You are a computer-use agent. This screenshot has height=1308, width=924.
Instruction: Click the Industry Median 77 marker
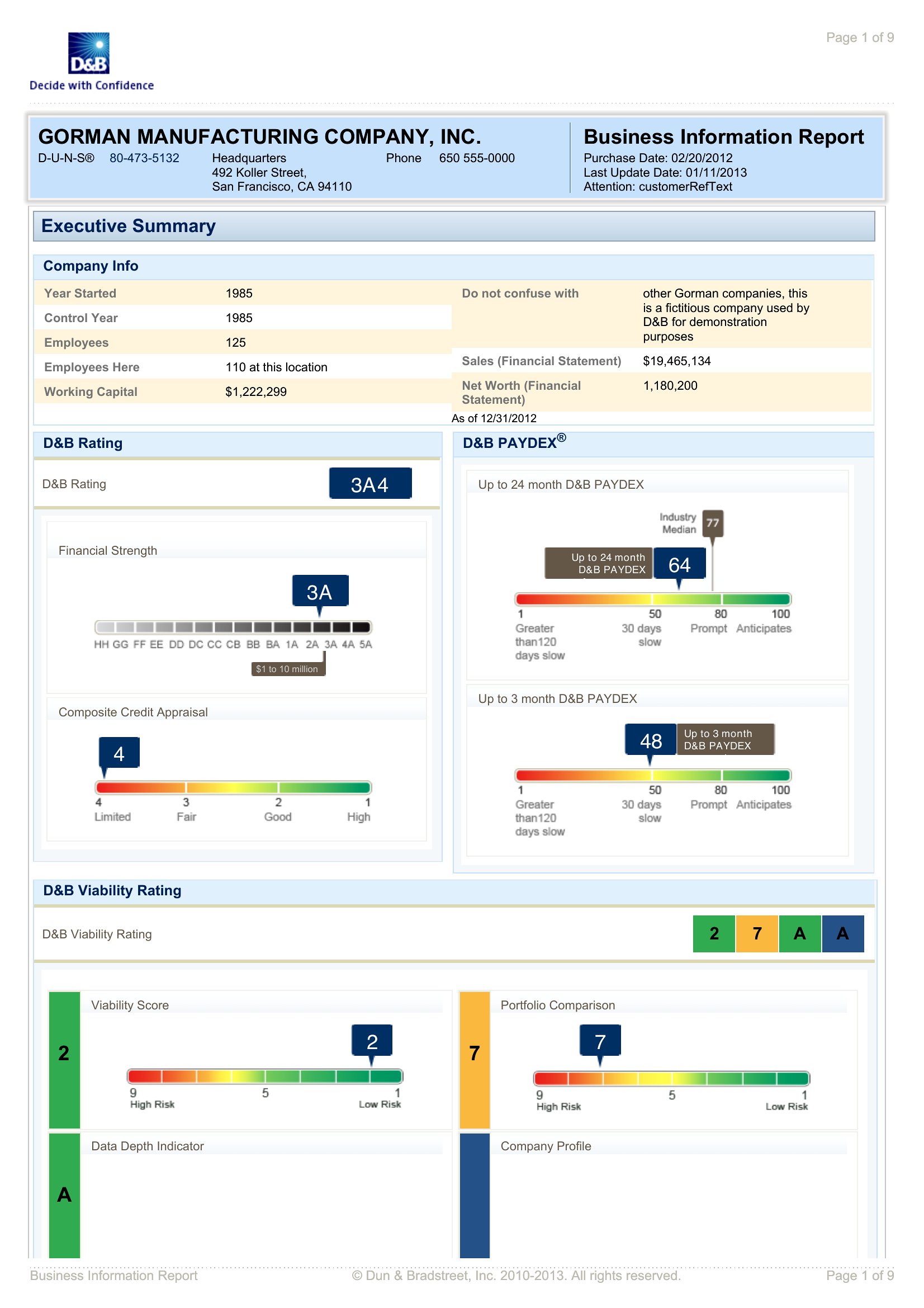point(713,523)
